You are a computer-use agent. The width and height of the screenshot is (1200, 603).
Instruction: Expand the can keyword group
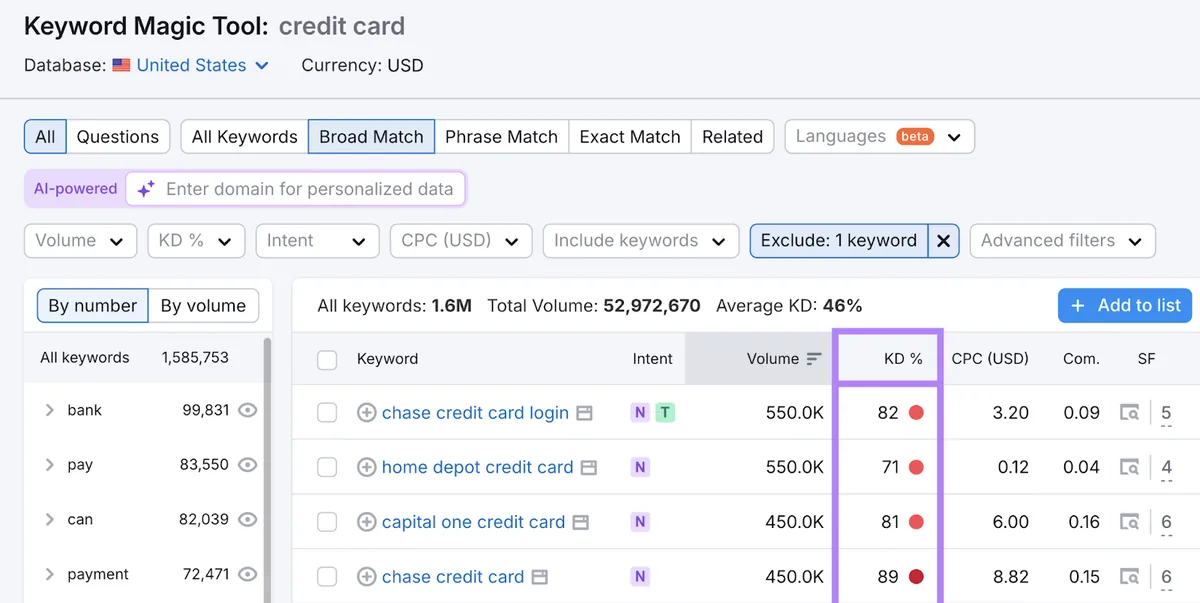[49, 520]
